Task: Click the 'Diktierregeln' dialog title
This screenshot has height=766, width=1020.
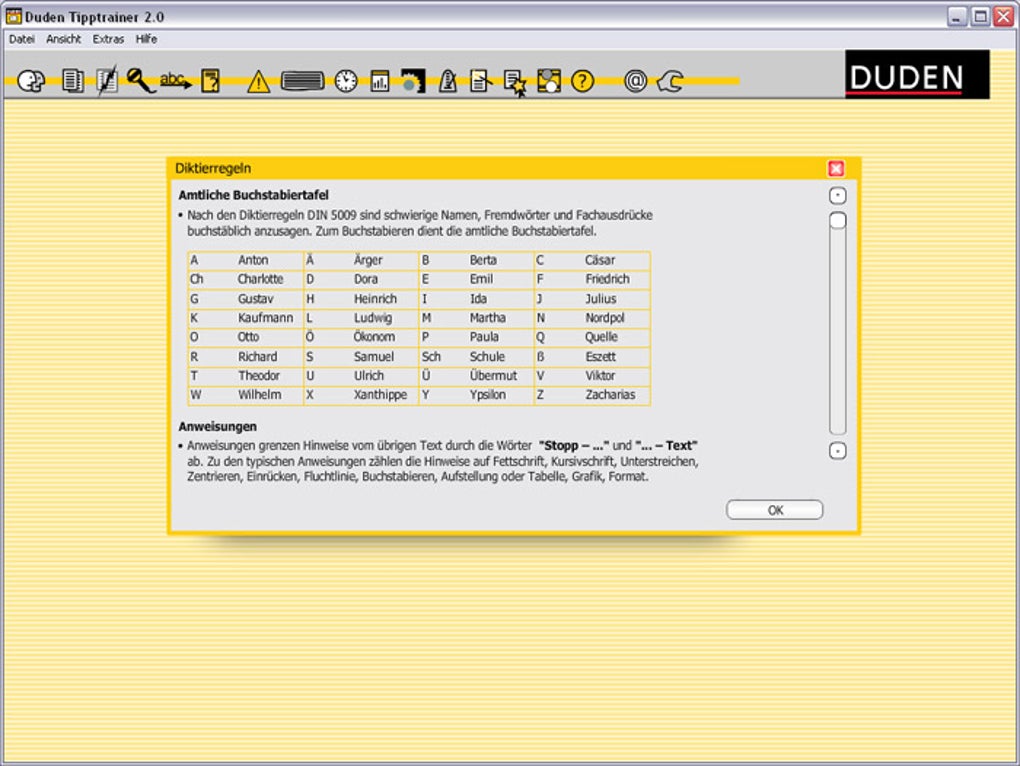Action: click(x=213, y=168)
